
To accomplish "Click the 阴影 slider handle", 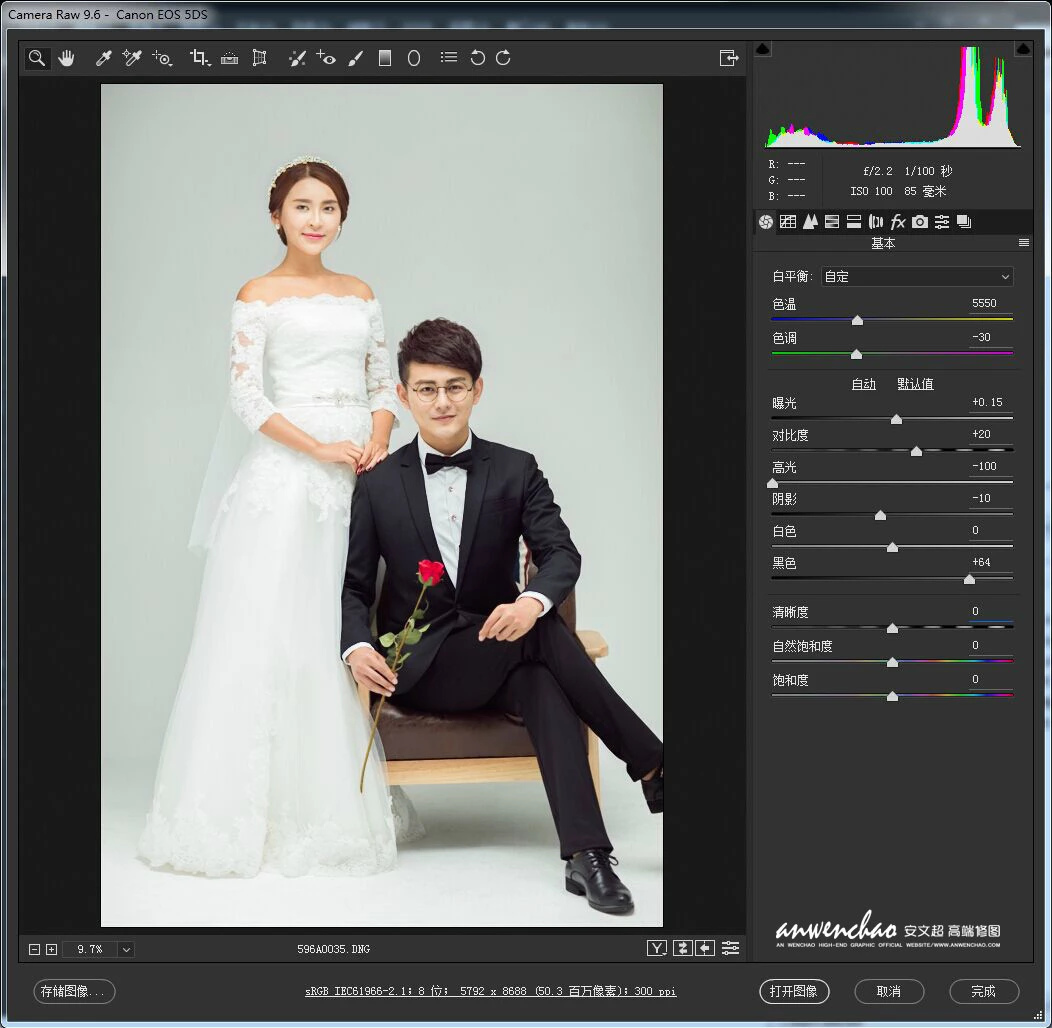I will click(881, 515).
